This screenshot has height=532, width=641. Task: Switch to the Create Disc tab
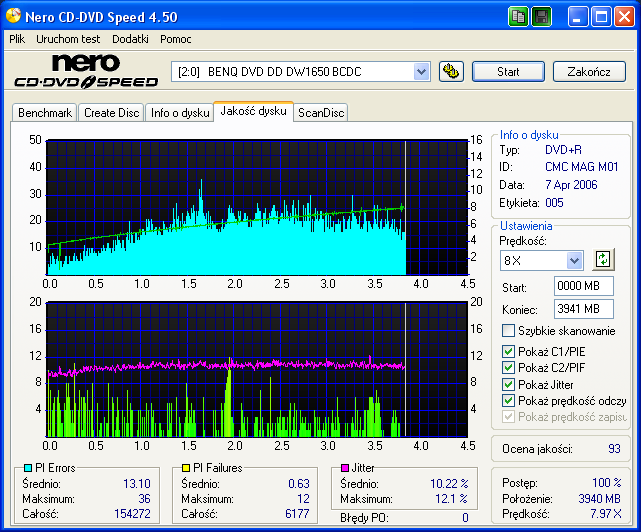click(x=112, y=113)
